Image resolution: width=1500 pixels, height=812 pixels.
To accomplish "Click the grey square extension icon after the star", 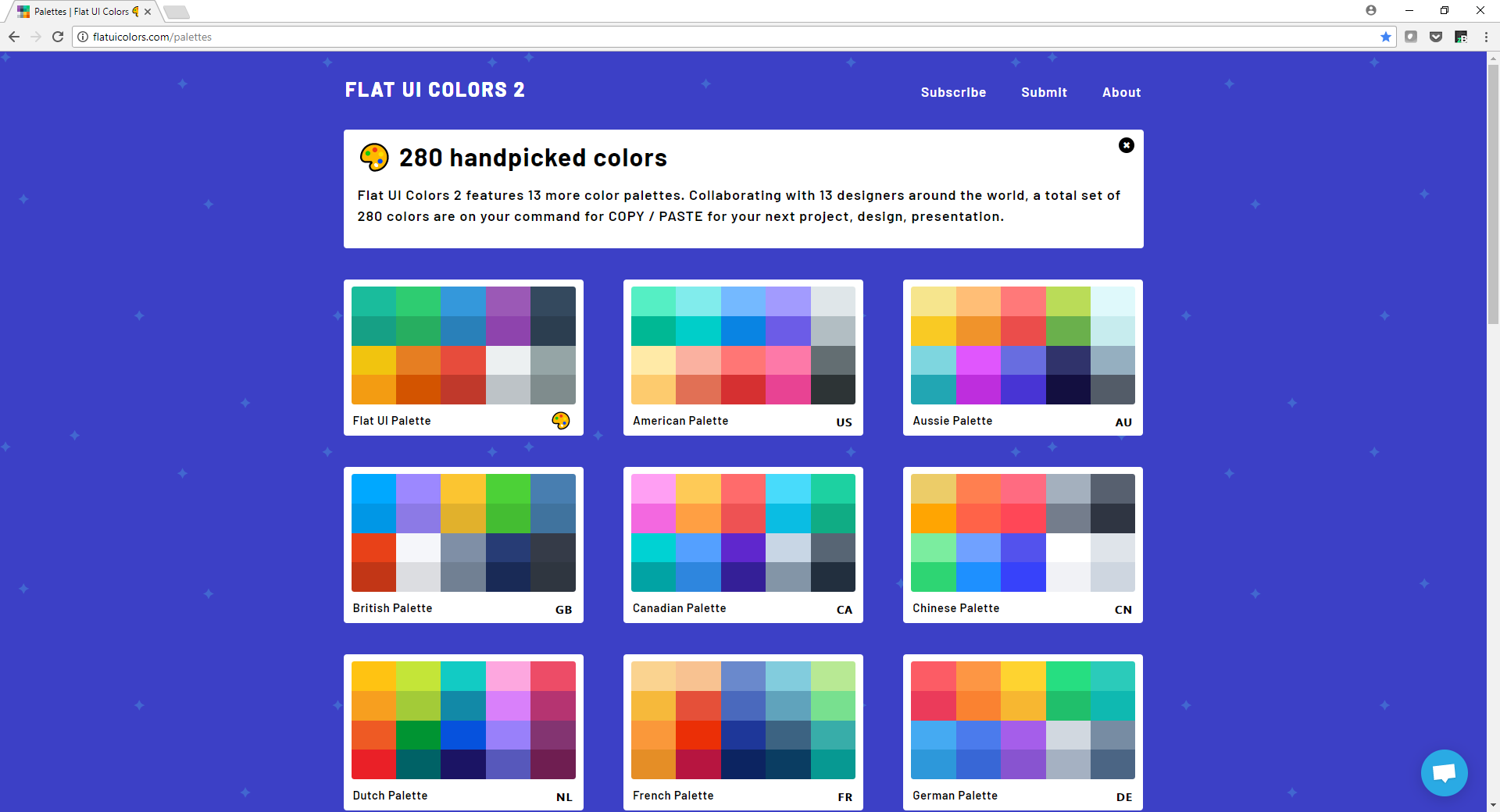I will coord(1411,37).
